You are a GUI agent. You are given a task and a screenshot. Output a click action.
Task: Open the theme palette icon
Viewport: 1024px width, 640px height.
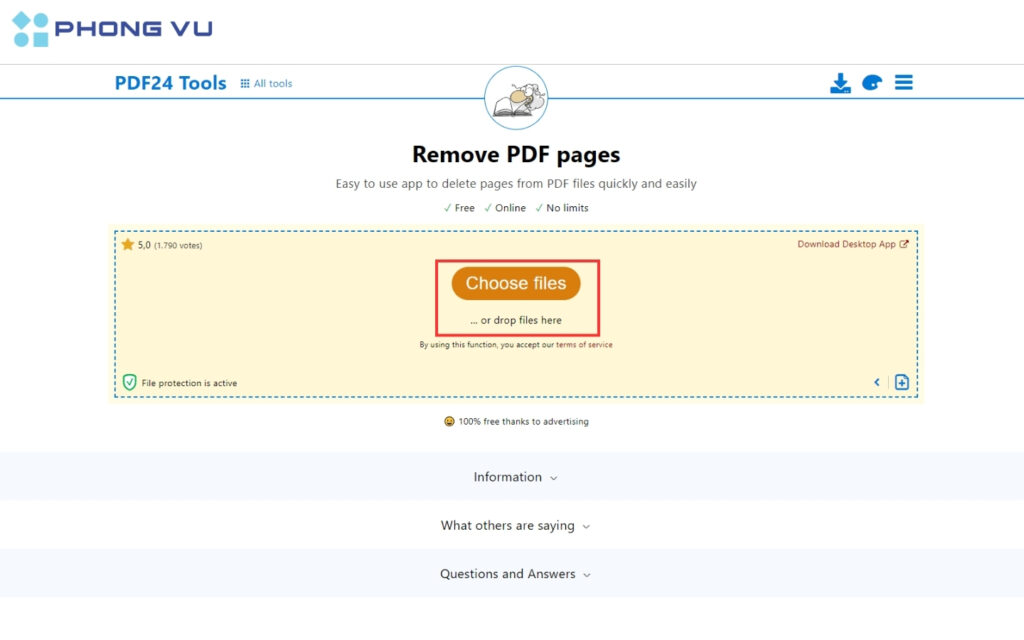tap(871, 83)
